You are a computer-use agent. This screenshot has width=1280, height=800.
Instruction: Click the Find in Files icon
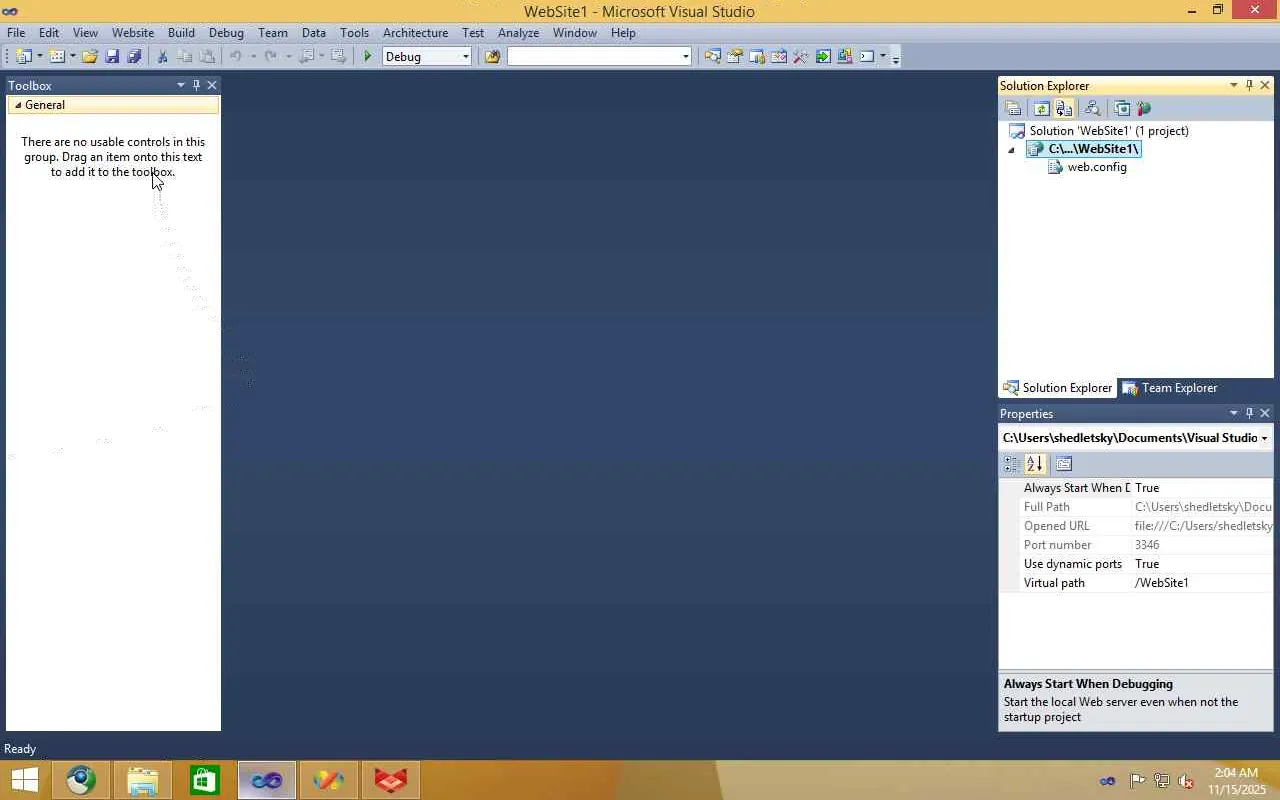[x=492, y=57]
